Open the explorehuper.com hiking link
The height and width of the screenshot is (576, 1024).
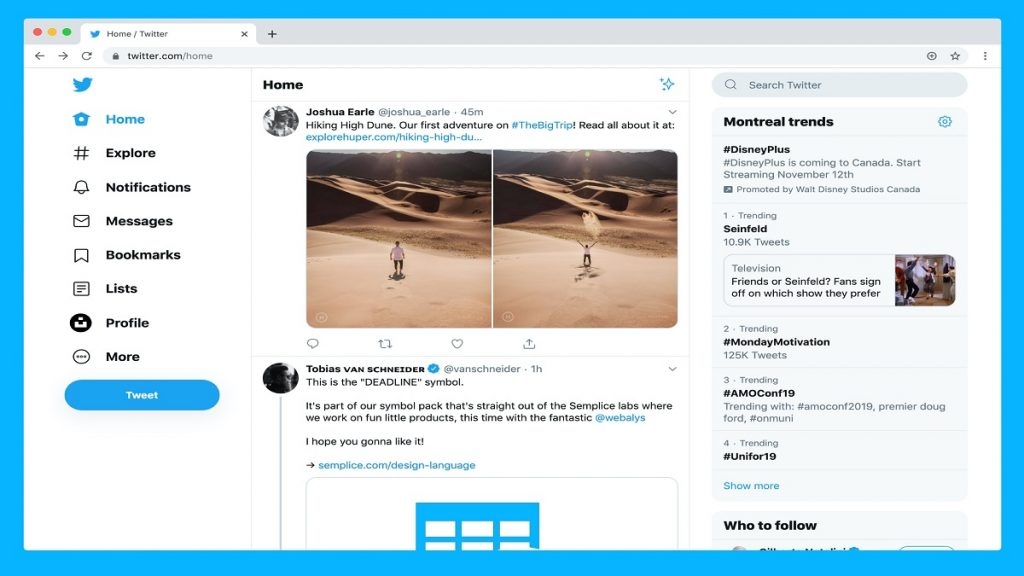click(394, 137)
